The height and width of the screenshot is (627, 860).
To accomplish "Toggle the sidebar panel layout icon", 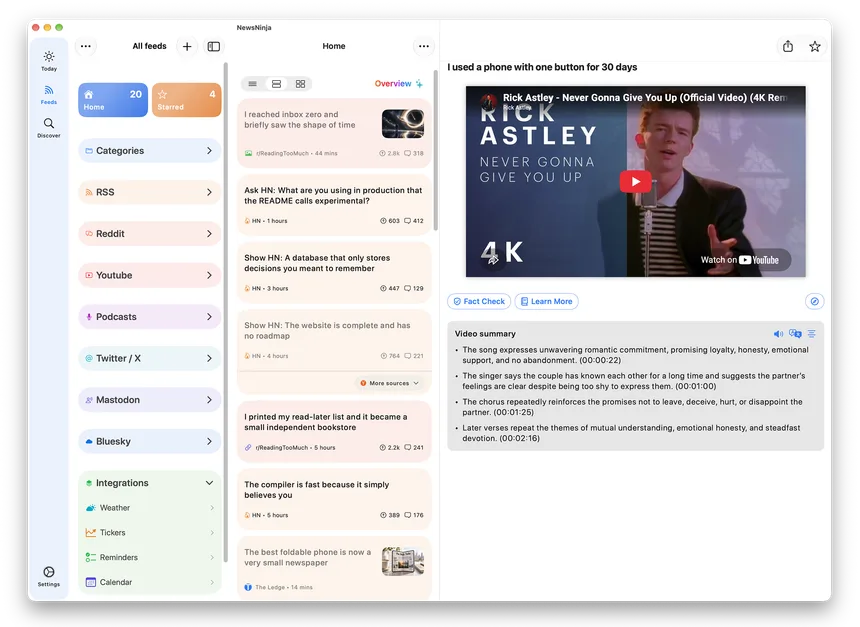I will [214, 47].
